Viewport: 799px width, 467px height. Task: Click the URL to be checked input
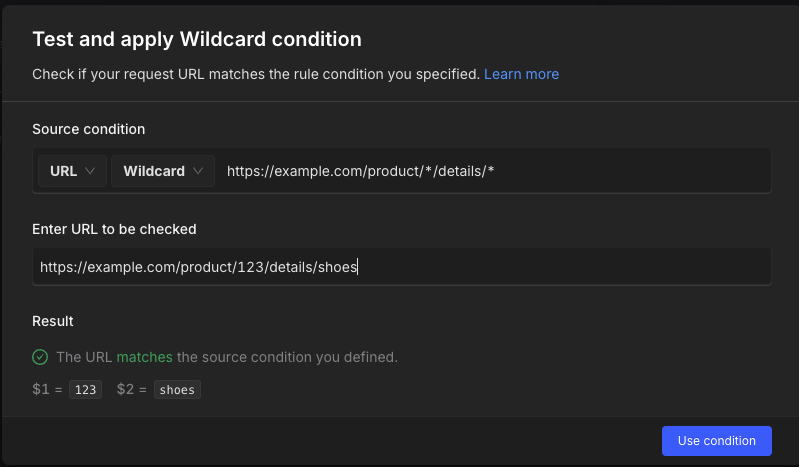400,267
